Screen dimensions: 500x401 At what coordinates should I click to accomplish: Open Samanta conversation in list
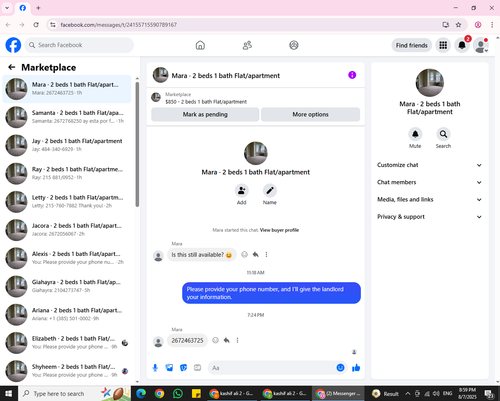(67, 117)
